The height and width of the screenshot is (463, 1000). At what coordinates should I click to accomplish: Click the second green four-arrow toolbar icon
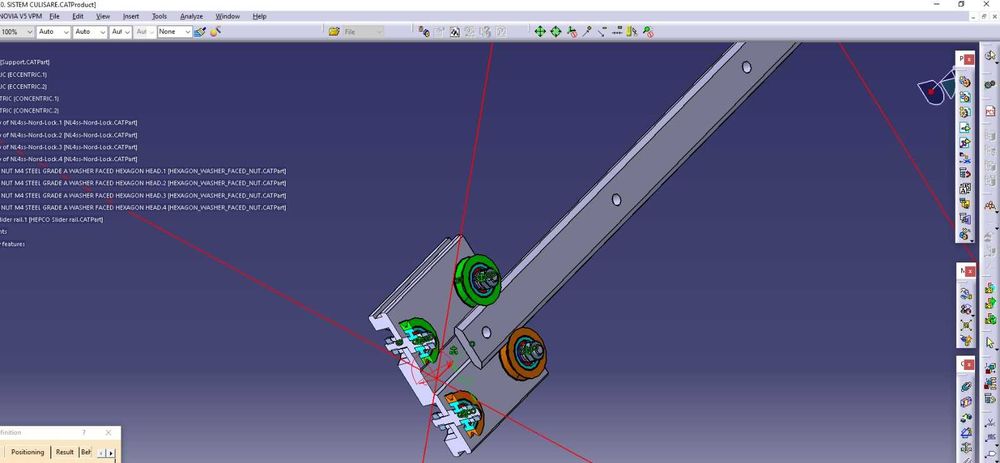point(555,31)
